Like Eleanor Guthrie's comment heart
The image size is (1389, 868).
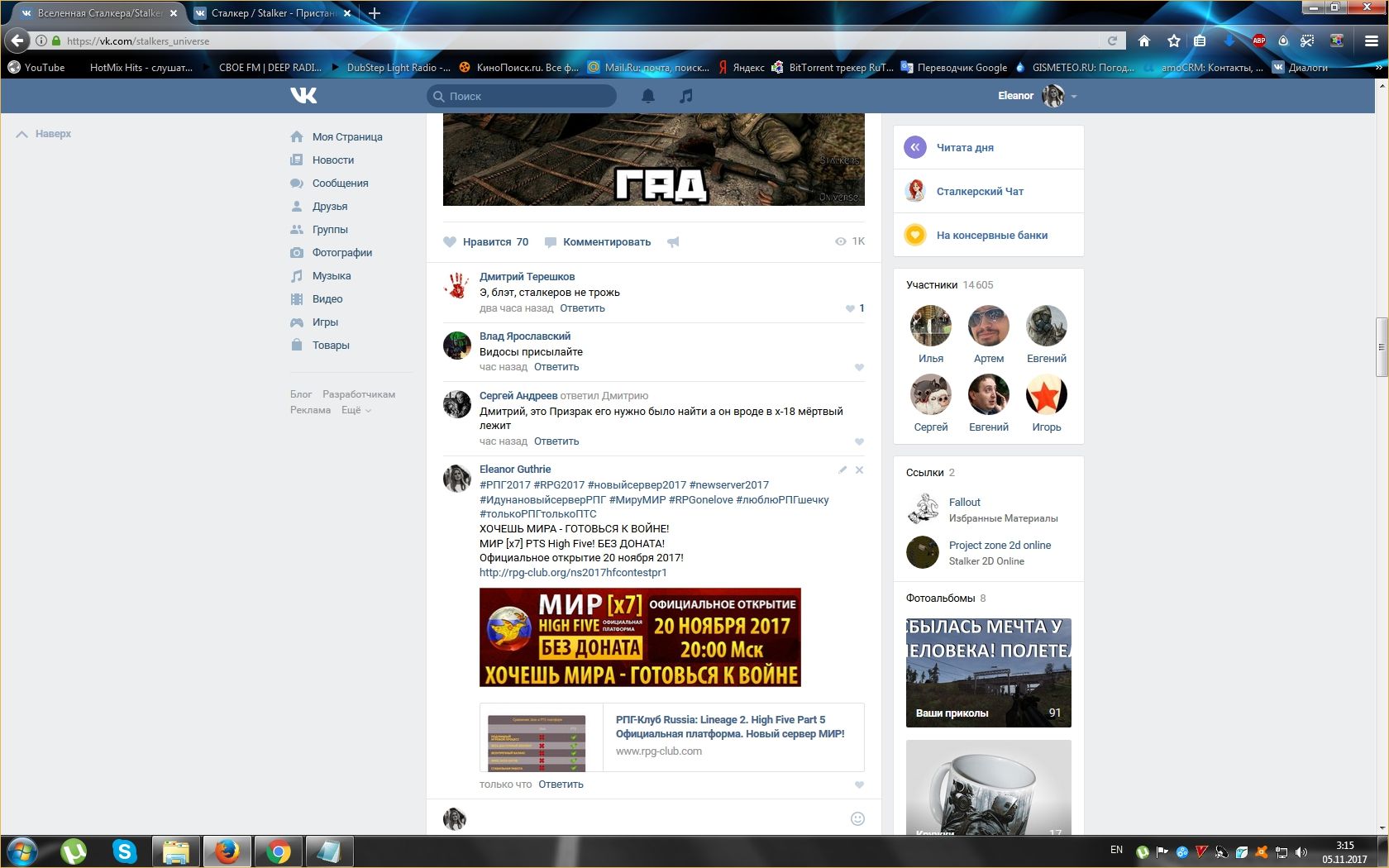pyautogui.click(x=859, y=785)
